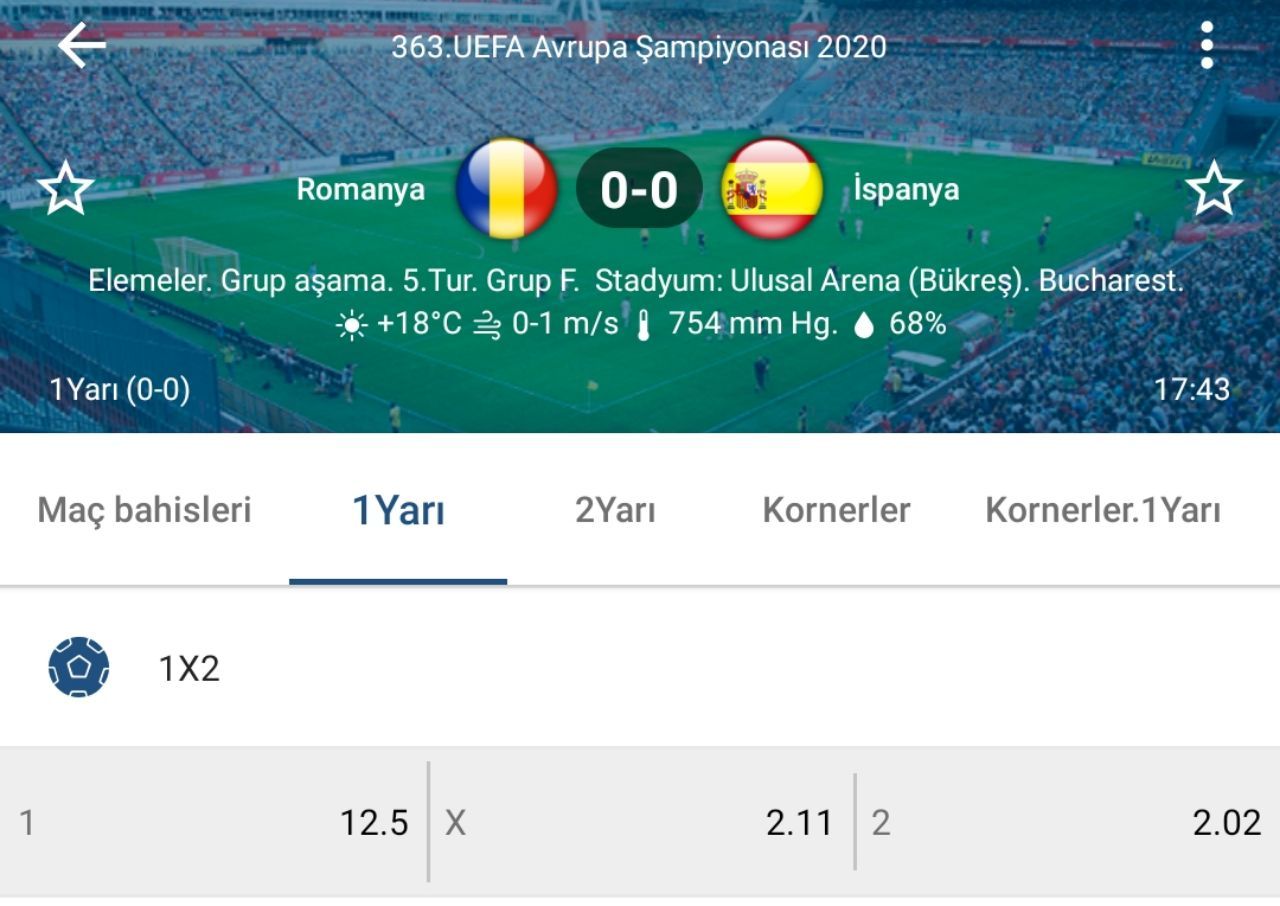Bet on home win at 12.5
1280x906 pixels.
(x=214, y=823)
